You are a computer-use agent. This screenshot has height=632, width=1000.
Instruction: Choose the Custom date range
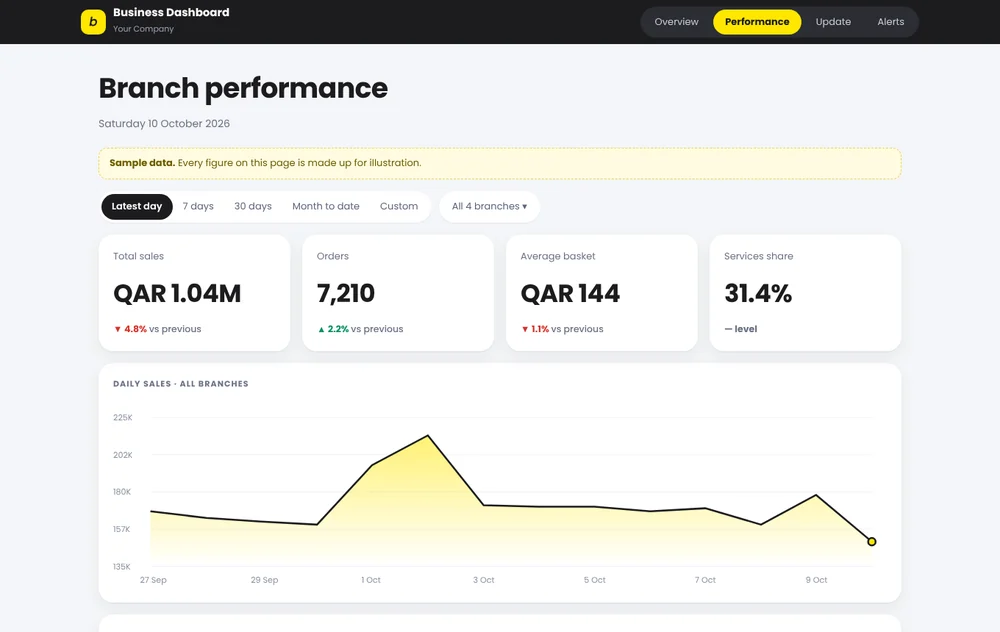[x=399, y=206]
